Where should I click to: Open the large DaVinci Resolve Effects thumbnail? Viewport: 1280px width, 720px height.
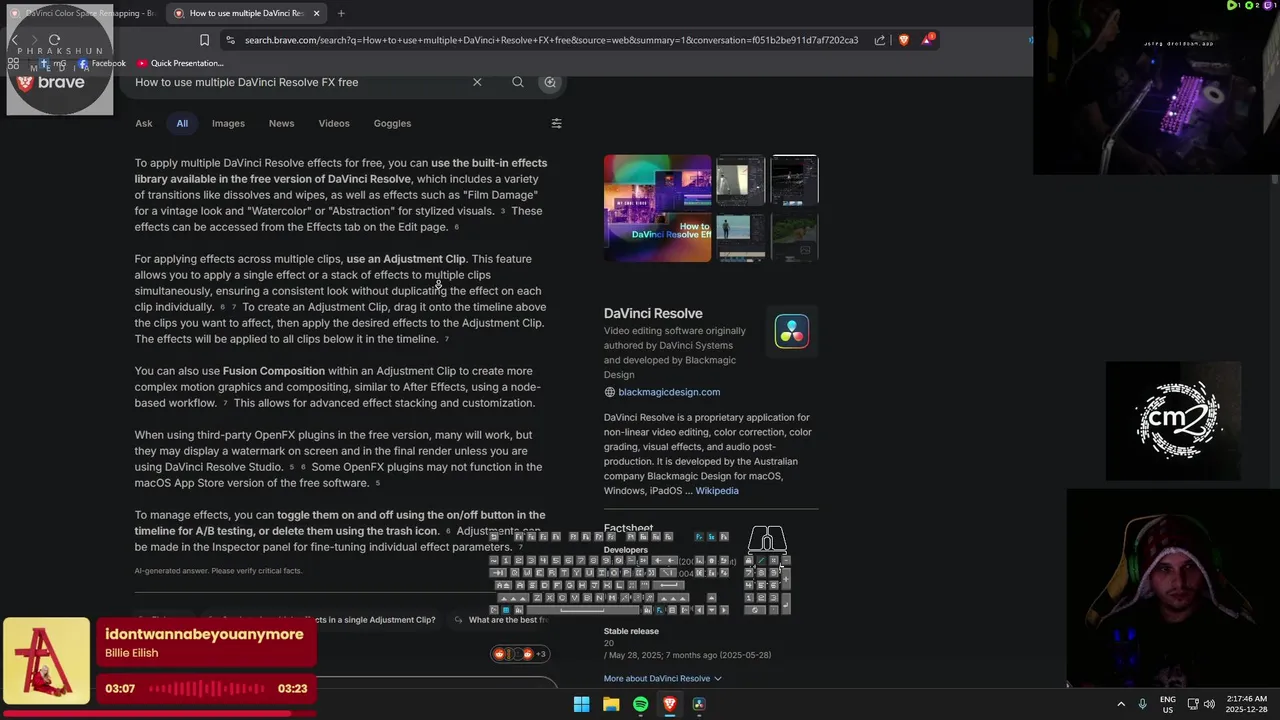pos(657,208)
